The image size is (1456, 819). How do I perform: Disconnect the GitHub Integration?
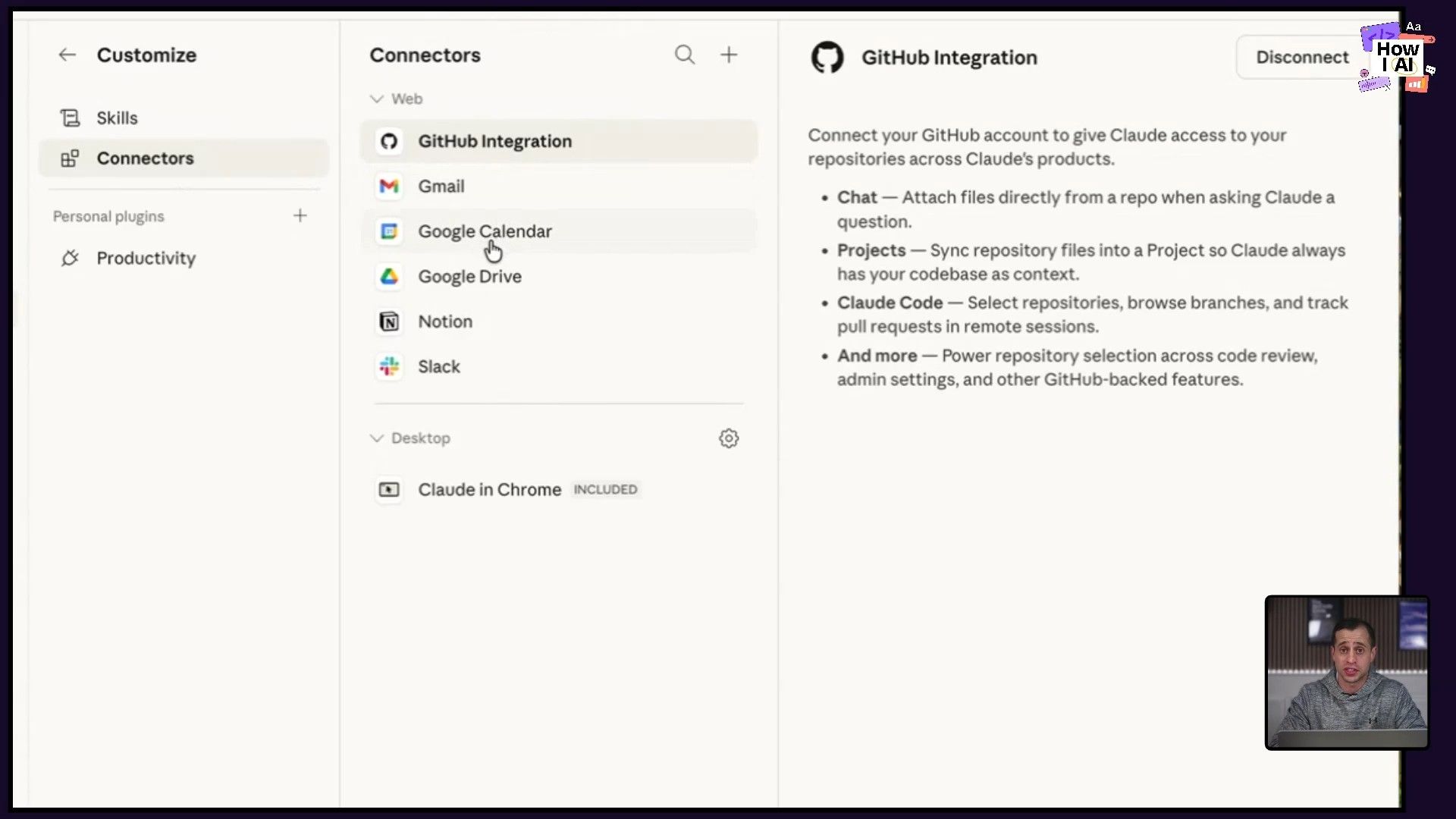[x=1302, y=58]
